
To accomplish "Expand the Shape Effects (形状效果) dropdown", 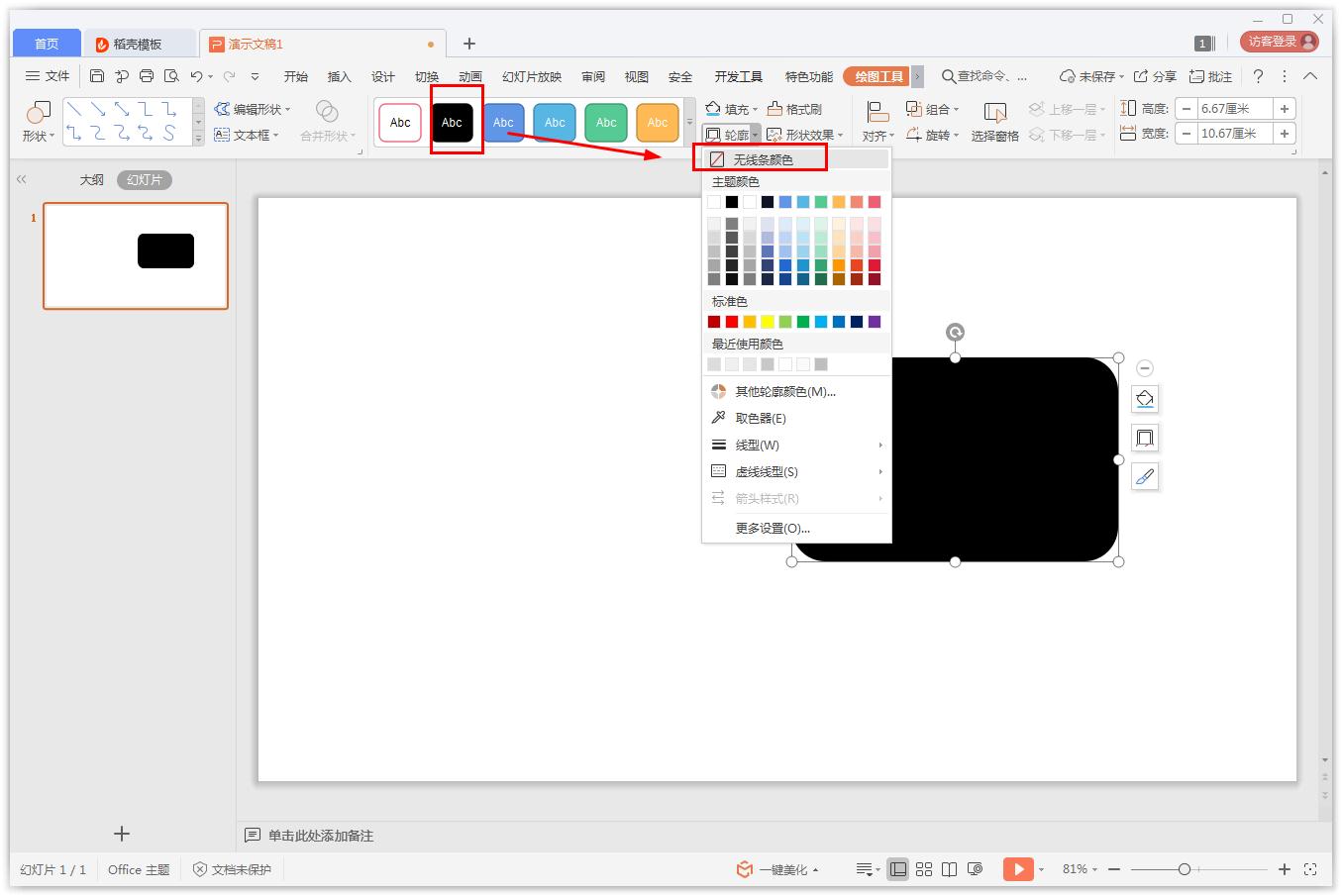I will pos(805,135).
